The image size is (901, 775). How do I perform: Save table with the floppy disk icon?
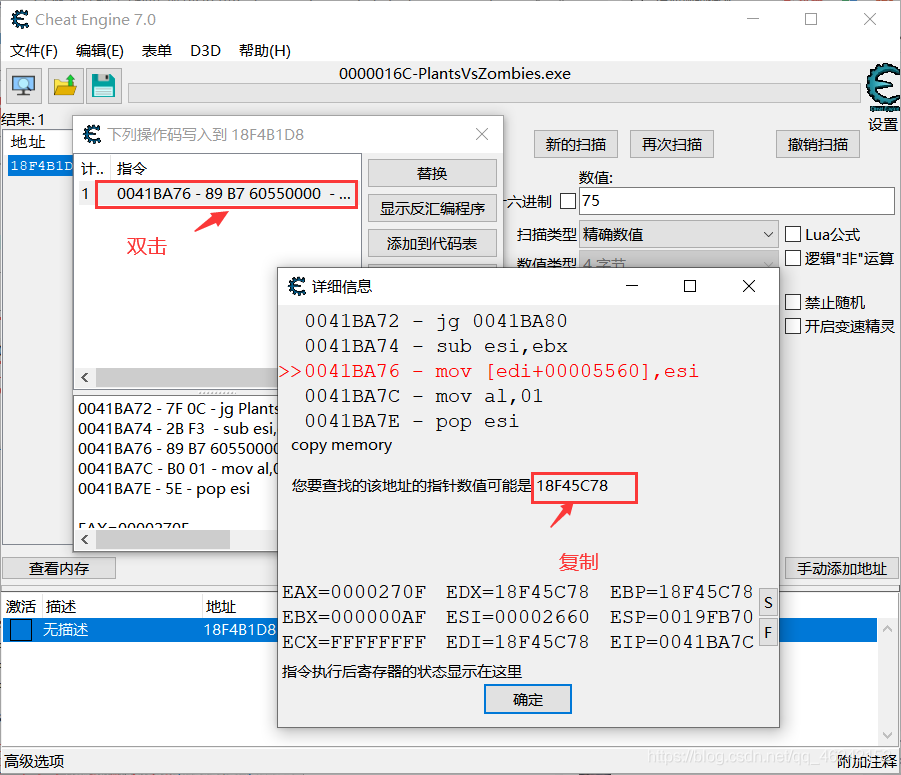click(103, 86)
